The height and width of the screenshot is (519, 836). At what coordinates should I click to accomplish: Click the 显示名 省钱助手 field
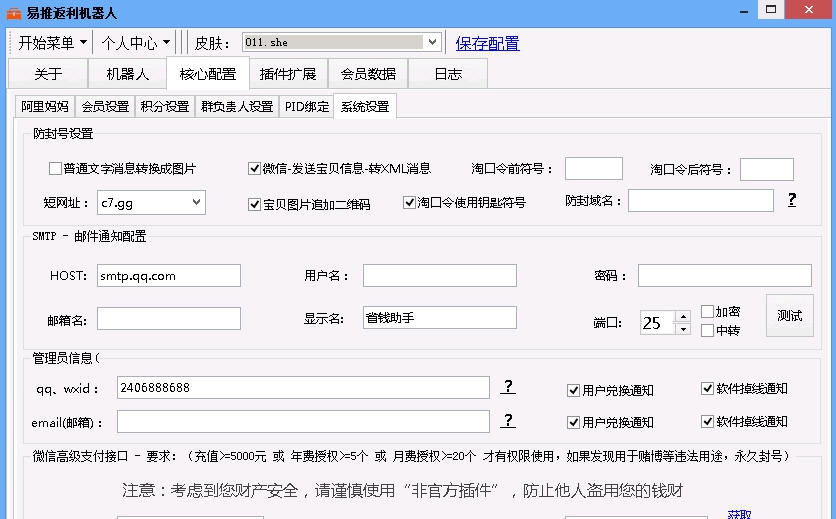(x=440, y=317)
